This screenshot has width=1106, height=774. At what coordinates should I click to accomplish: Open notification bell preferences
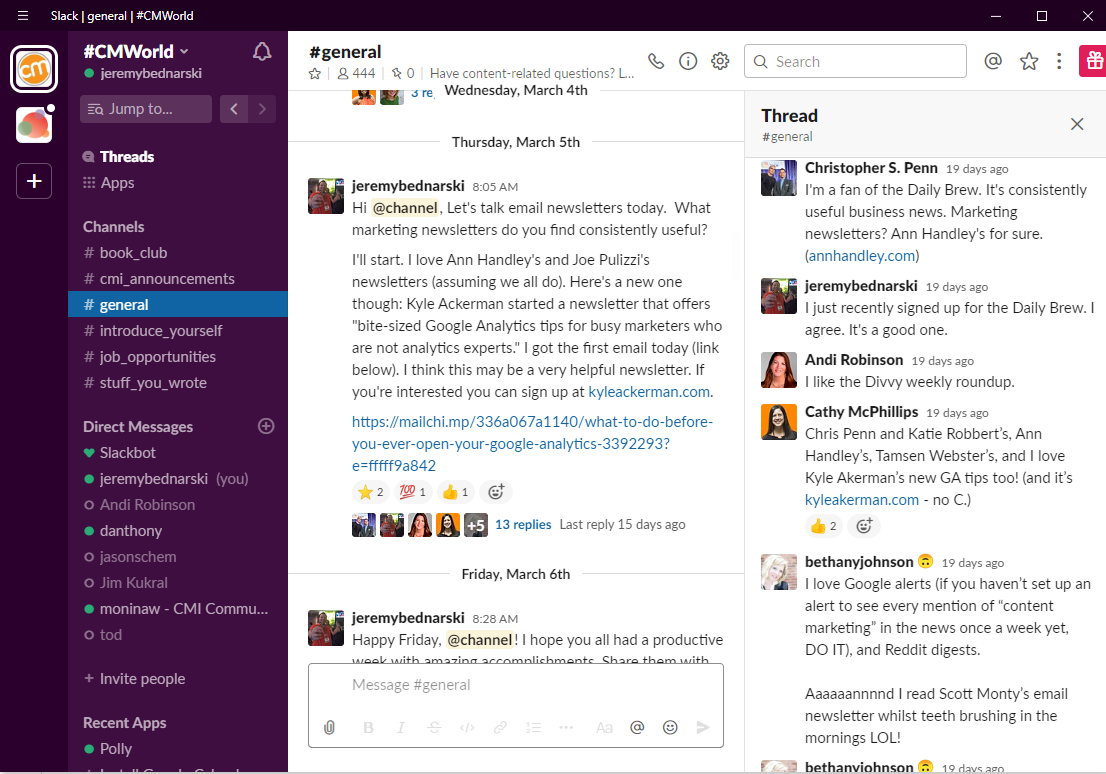click(262, 52)
